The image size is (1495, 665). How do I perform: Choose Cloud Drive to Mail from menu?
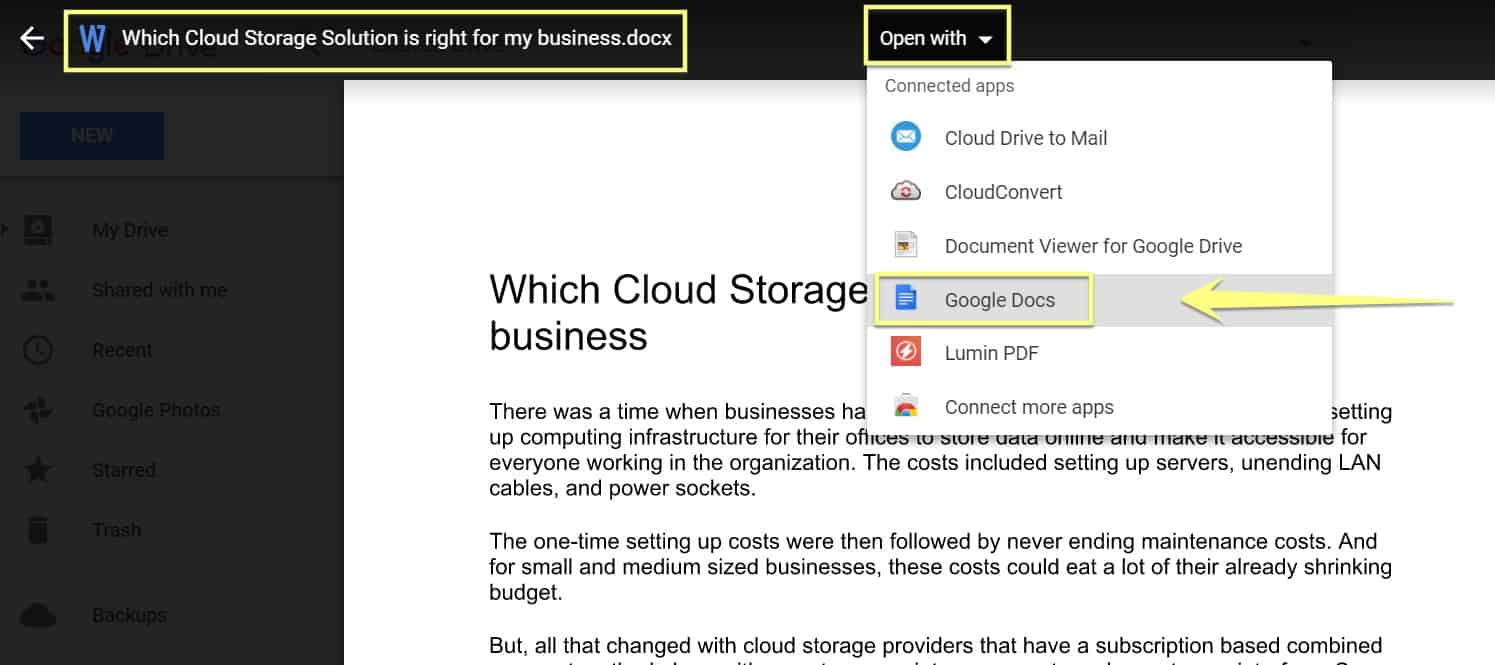(x=1099, y=138)
